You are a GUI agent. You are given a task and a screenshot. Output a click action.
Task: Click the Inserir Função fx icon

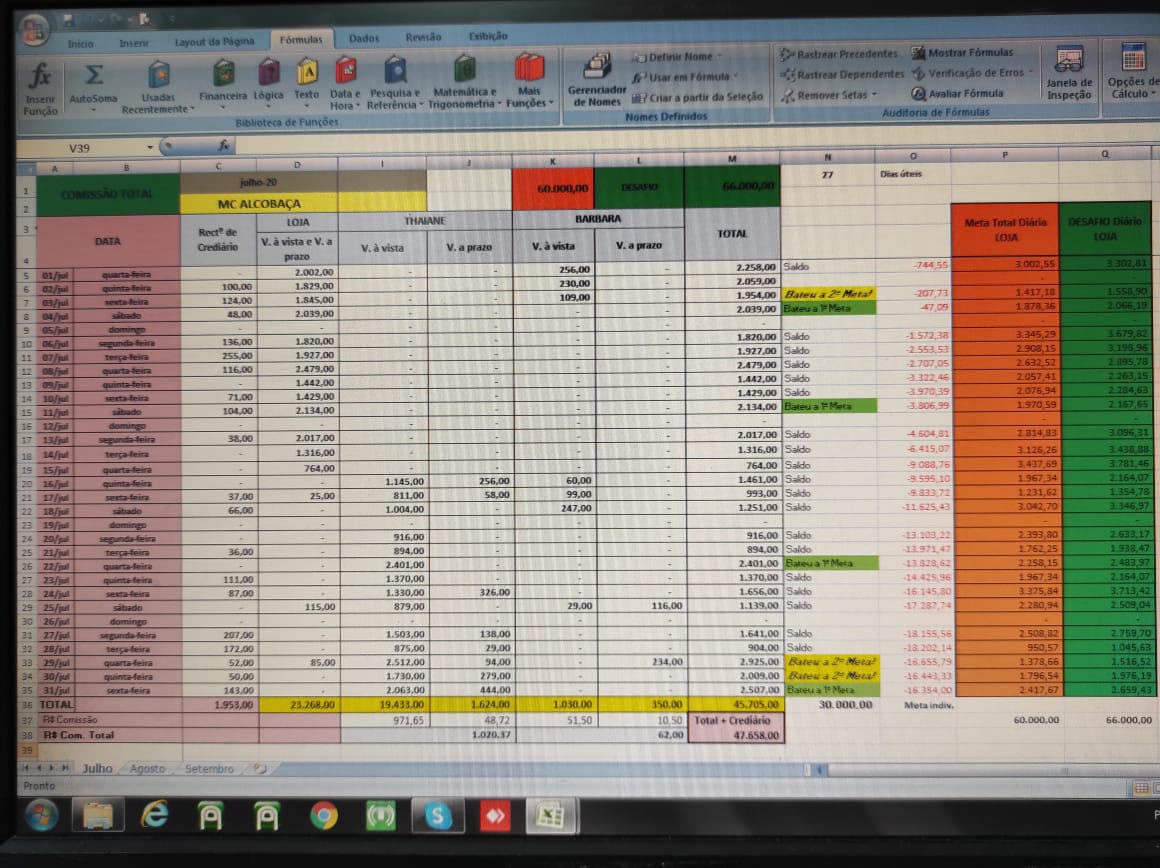(x=40, y=76)
